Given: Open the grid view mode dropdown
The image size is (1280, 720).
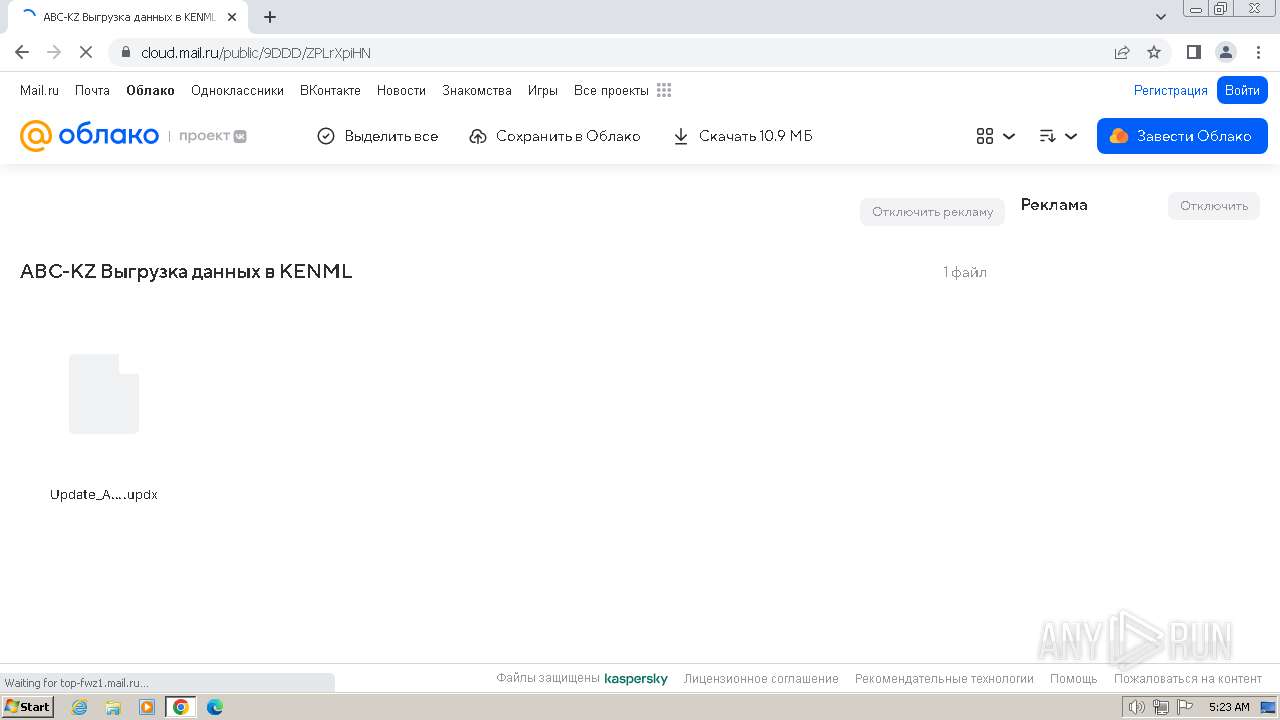Looking at the screenshot, I should coord(996,136).
